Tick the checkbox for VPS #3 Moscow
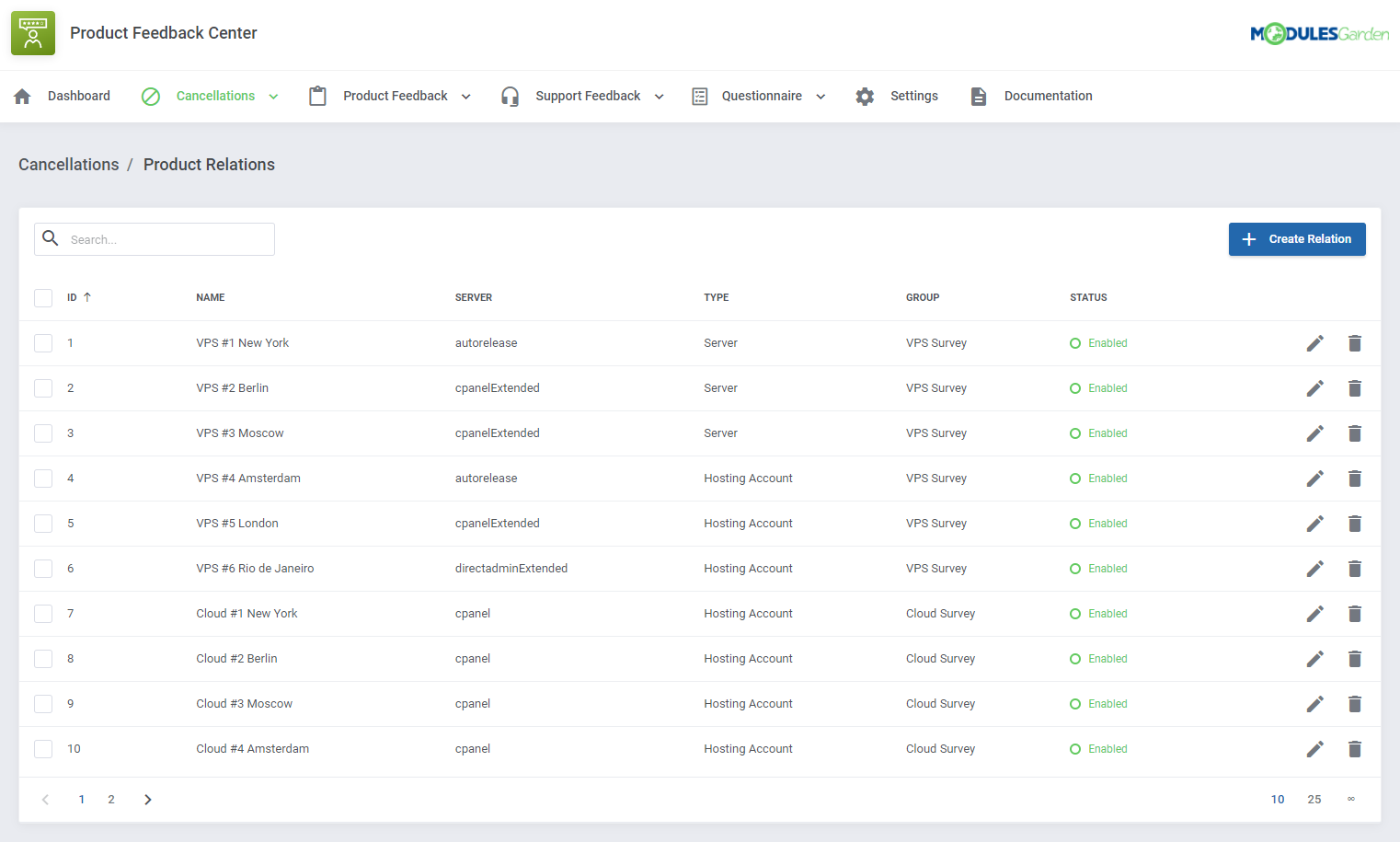 click(x=43, y=433)
